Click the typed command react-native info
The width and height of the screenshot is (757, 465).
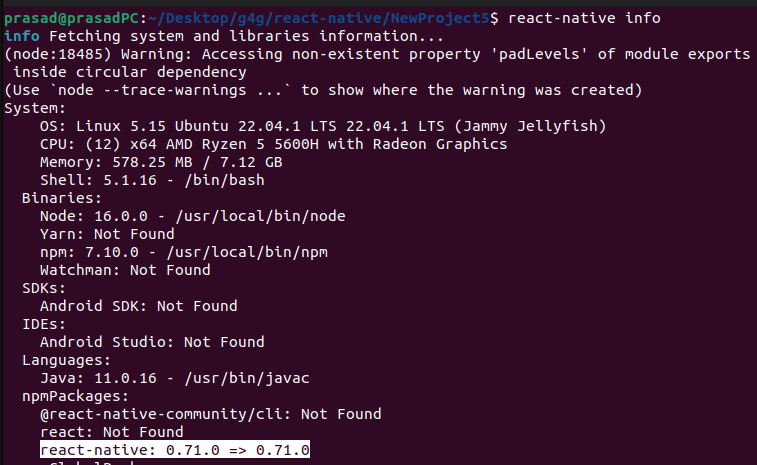[x=584, y=18]
